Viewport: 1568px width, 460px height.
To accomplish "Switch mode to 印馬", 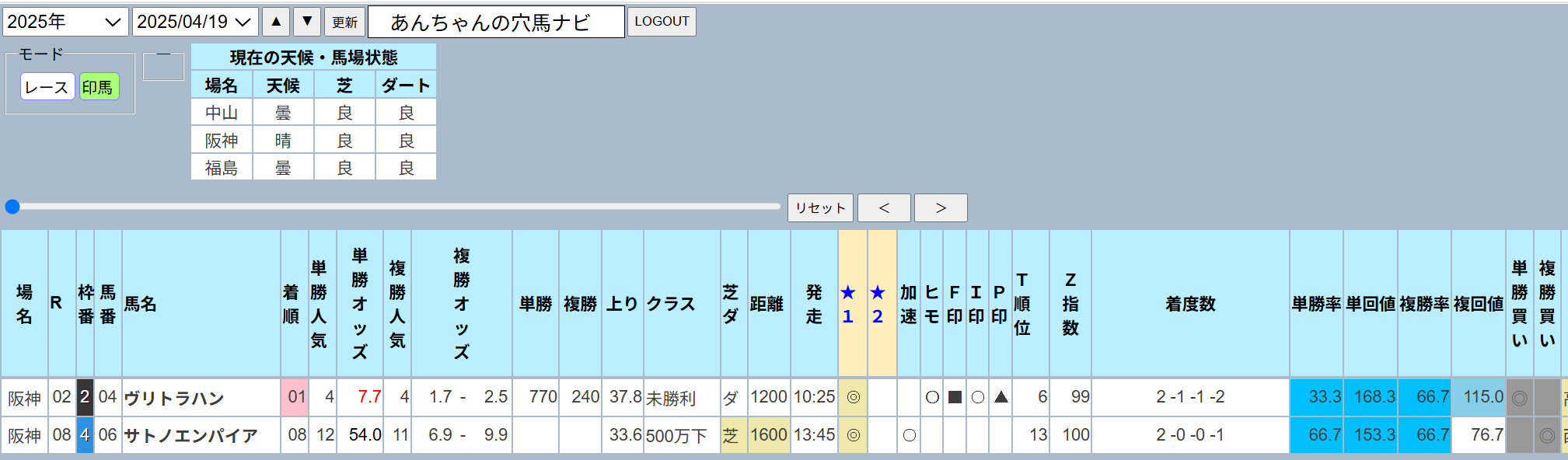I will [98, 87].
